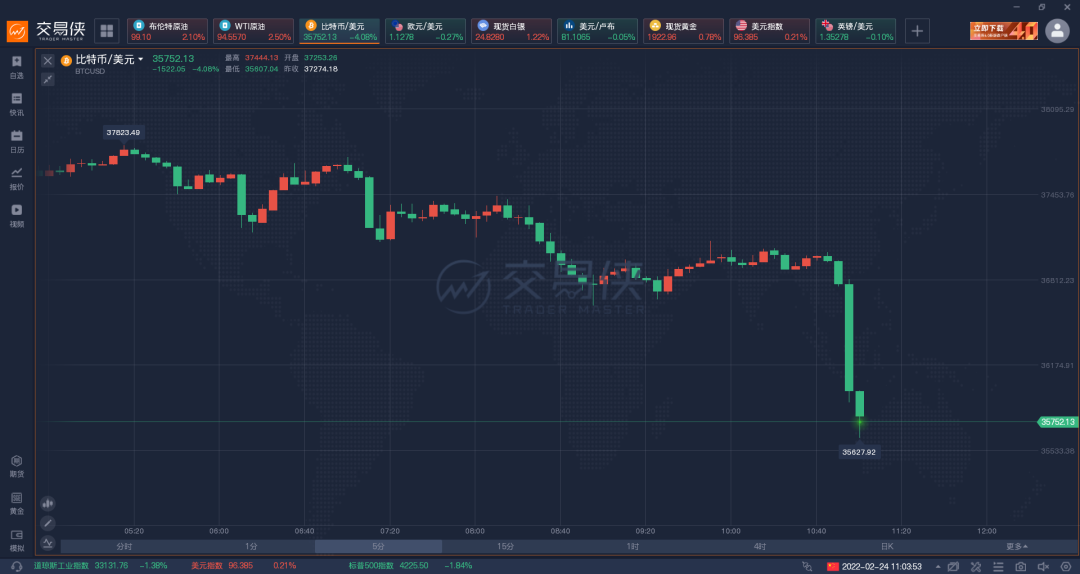
Task: Take a screenshot with camera icon
Action: [x=1021, y=566]
